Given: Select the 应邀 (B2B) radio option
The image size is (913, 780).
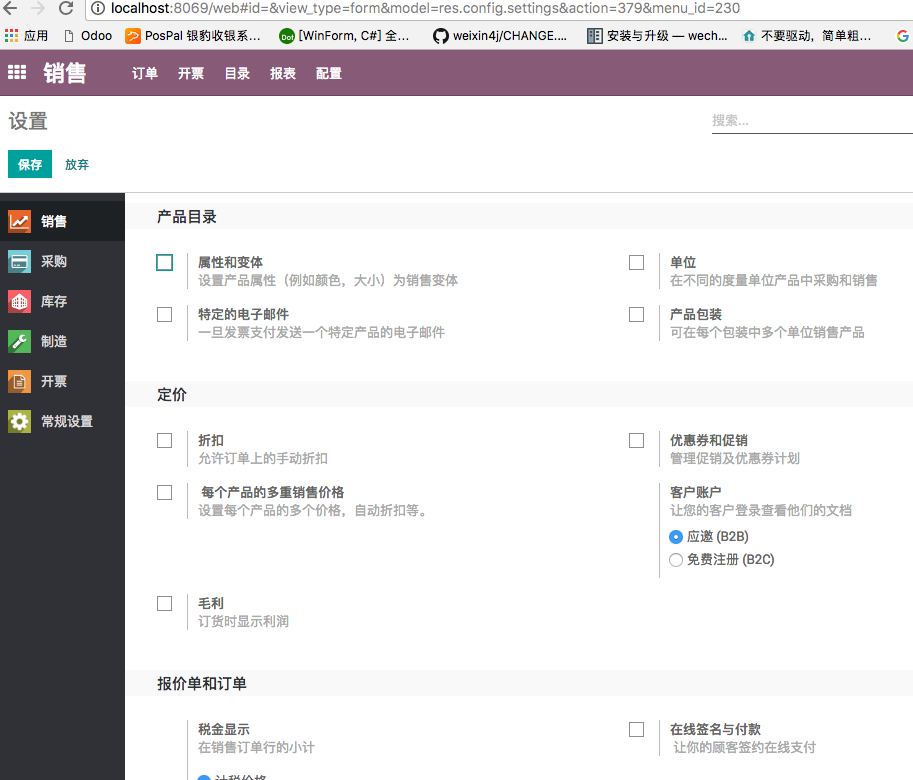Looking at the screenshot, I should coord(675,537).
